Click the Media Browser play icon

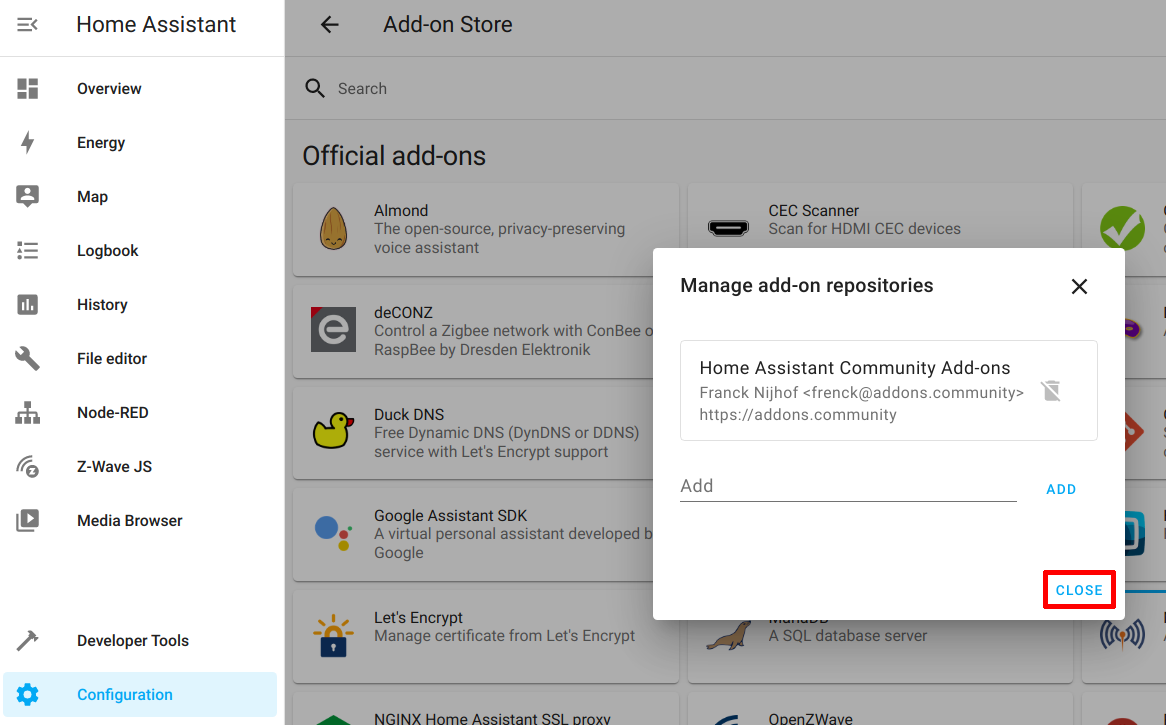[x=28, y=521]
